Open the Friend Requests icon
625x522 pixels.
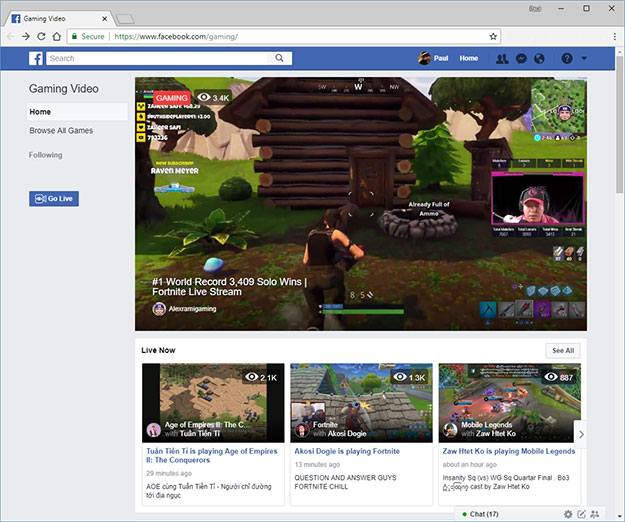(x=502, y=59)
